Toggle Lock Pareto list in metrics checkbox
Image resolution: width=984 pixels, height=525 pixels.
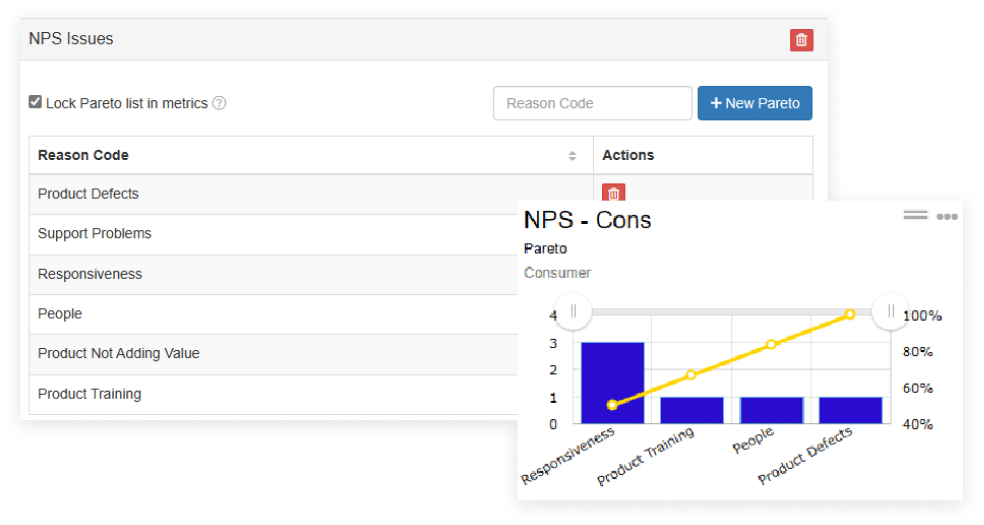[36, 102]
